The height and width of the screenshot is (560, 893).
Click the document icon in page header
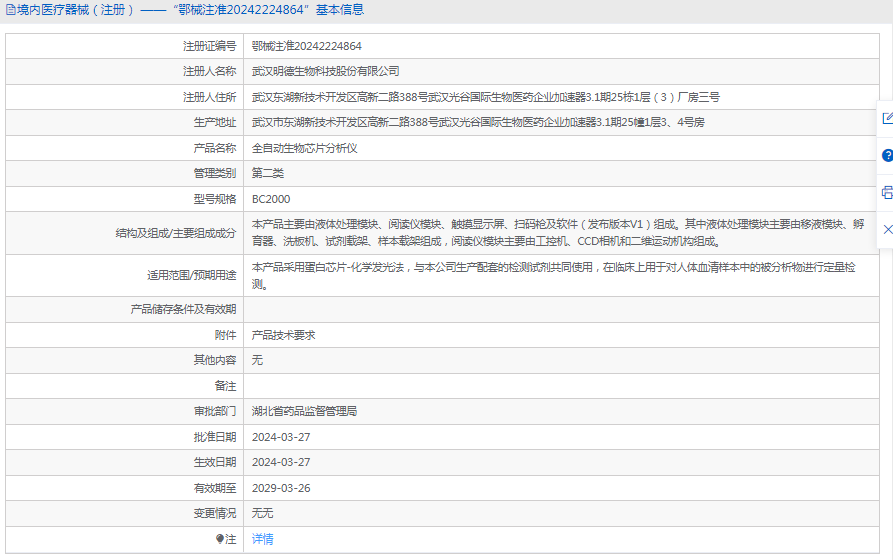click(10, 10)
